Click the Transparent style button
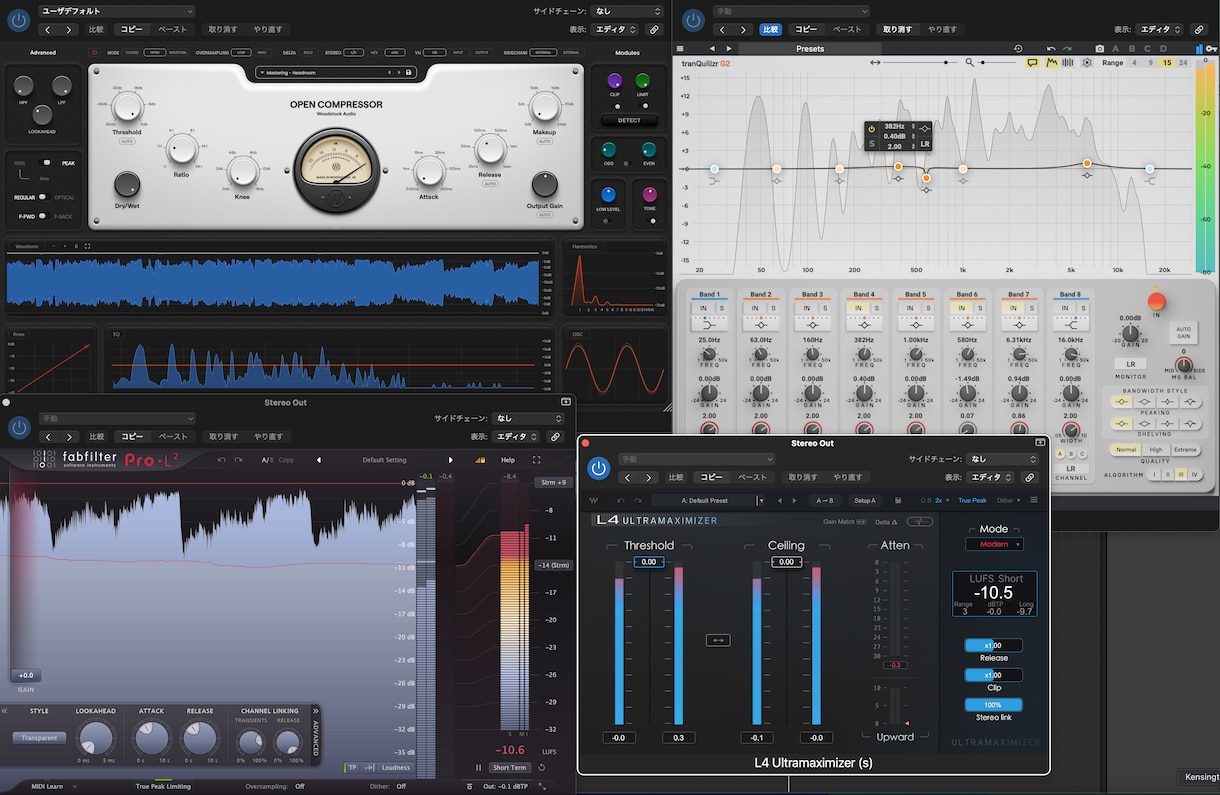This screenshot has width=1220, height=795. (40, 738)
